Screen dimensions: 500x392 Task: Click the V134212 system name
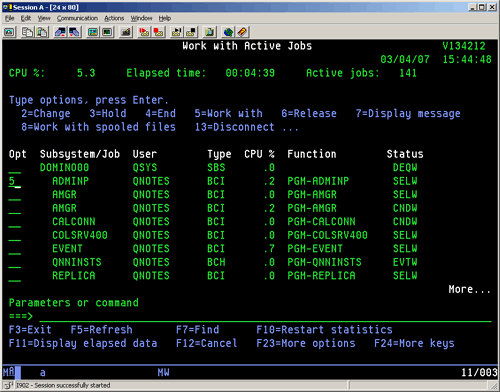click(x=464, y=46)
